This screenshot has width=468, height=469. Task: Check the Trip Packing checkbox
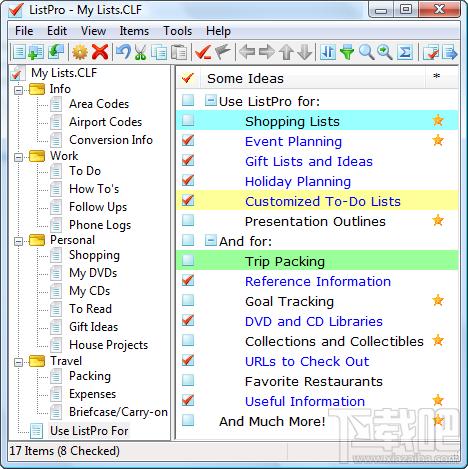click(x=188, y=260)
